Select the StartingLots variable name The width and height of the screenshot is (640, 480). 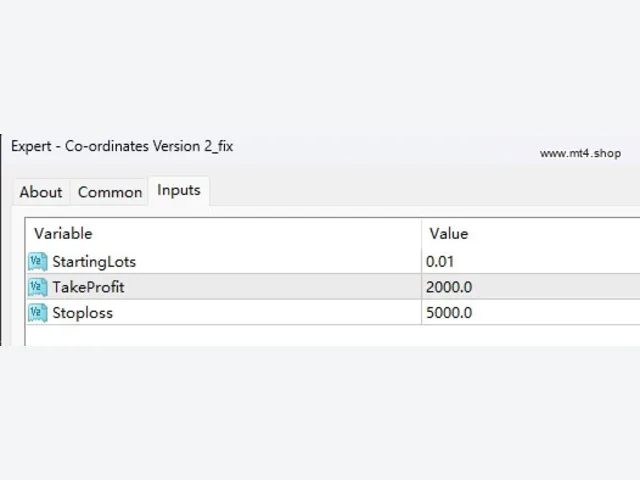[x=94, y=262]
